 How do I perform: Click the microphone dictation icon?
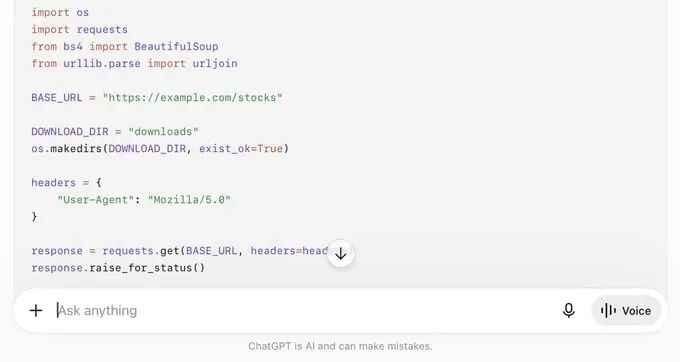click(x=569, y=310)
